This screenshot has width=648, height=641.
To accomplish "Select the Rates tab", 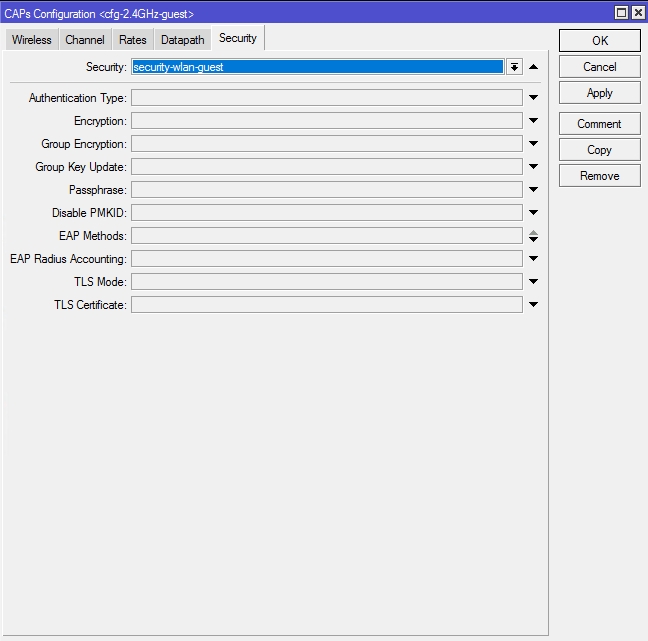I will (x=133, y=40).
